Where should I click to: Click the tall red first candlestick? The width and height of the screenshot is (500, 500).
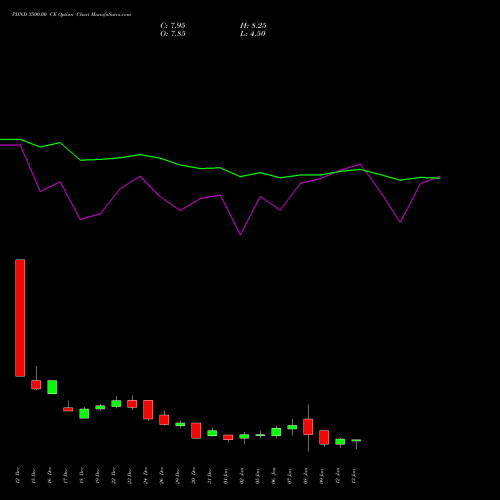pyautogui.click(x=20, y=318)
